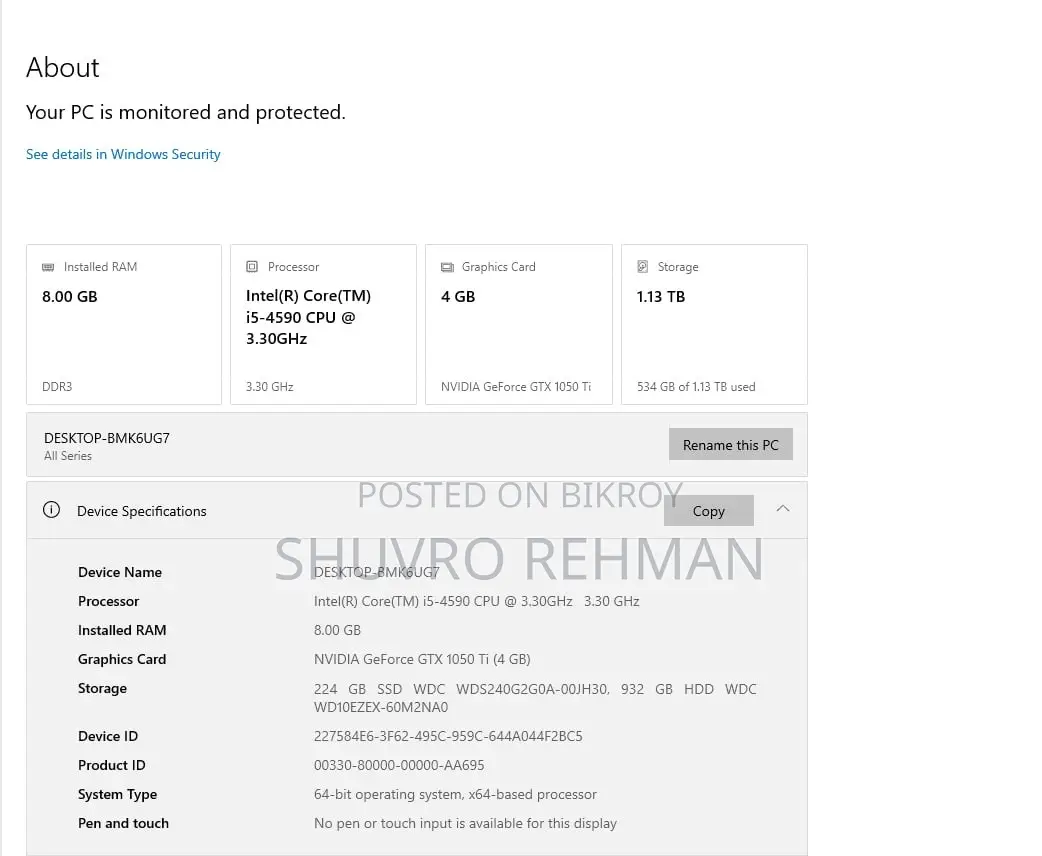Click the System Type value text
The image size is (1042, 856).
pos(455,794)
